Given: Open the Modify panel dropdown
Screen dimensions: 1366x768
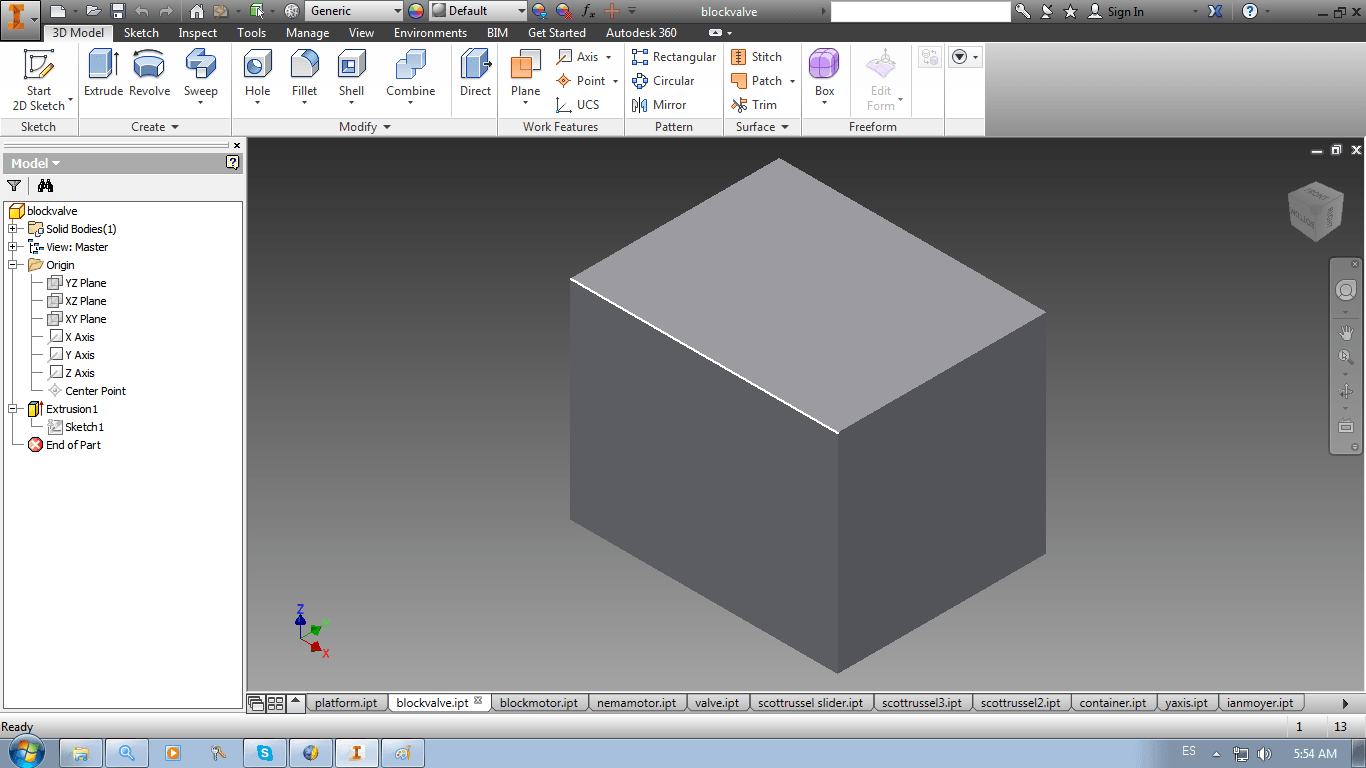Looking at the screenshot, I should 365,127.
